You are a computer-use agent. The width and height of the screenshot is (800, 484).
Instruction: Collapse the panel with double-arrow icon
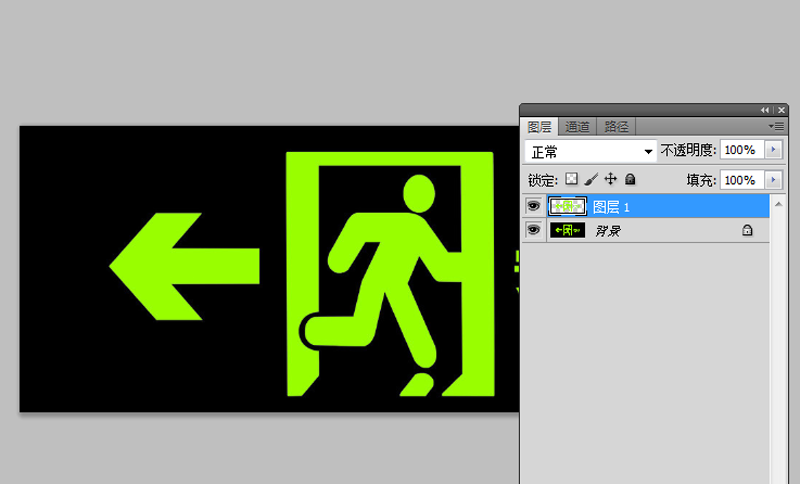[764, 110]
